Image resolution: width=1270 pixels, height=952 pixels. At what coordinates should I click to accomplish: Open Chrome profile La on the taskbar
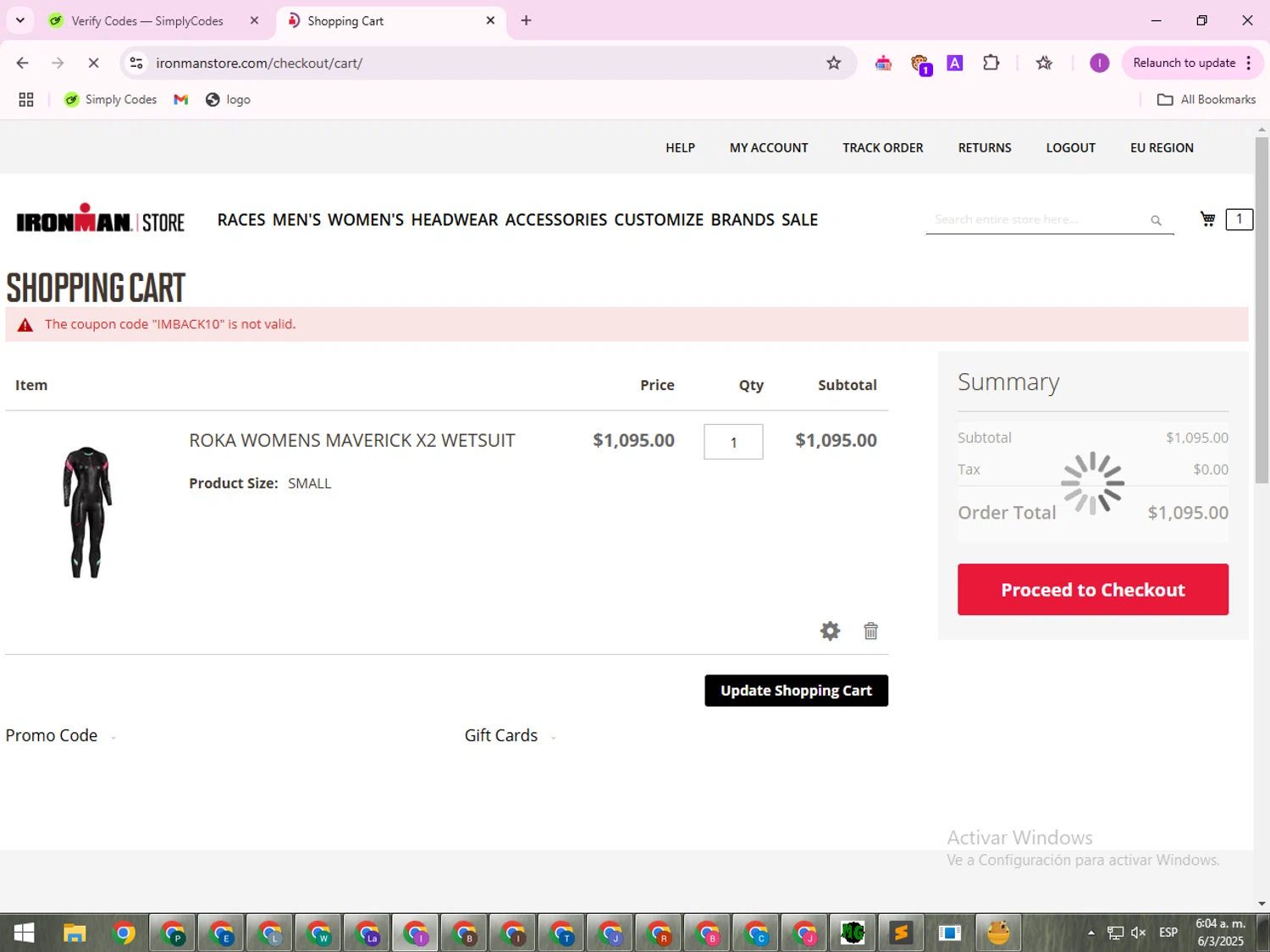click(x=367, y=933)
